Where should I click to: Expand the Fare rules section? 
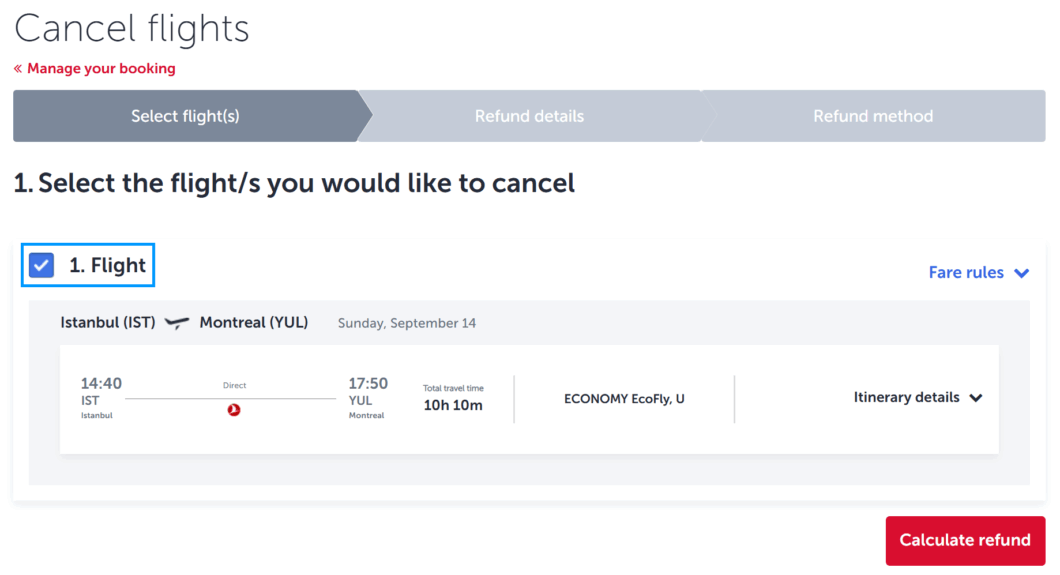979,272
